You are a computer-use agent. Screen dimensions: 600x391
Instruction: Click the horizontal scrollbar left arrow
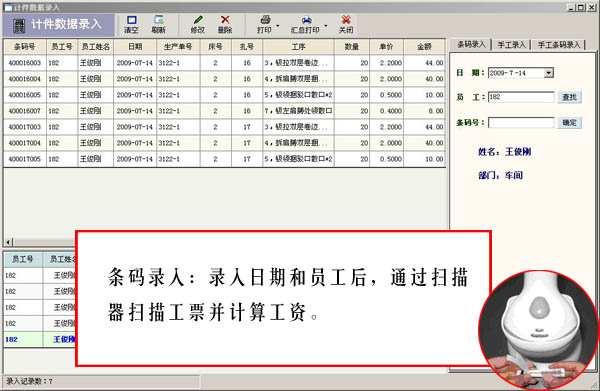coord(8,242)
